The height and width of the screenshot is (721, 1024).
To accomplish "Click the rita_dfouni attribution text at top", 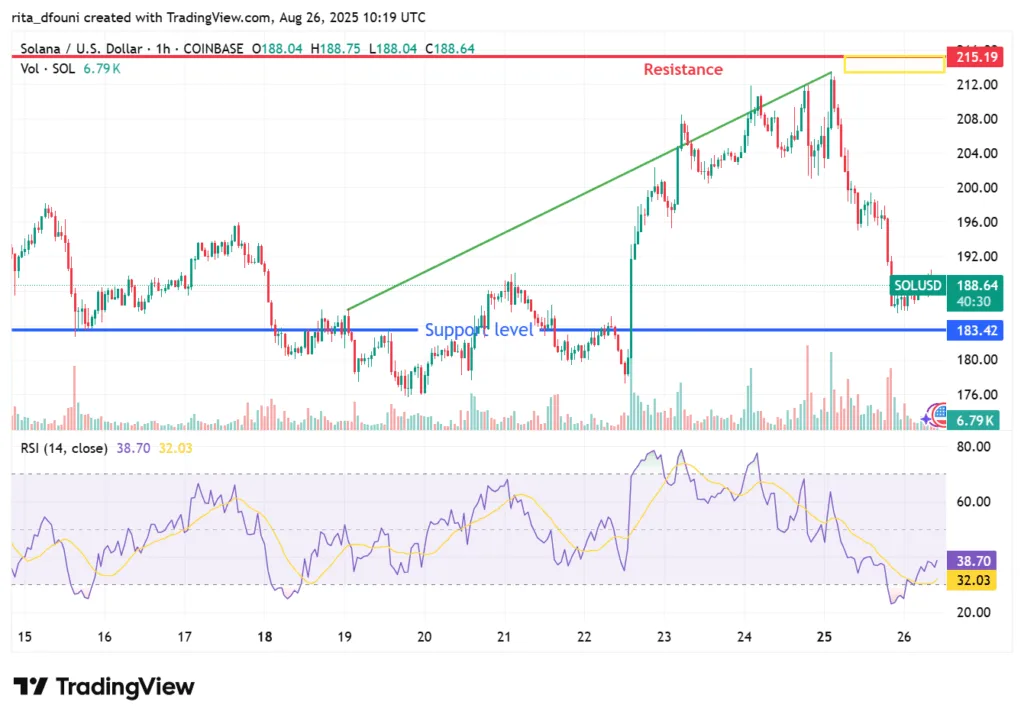I will tap(219, 18).
